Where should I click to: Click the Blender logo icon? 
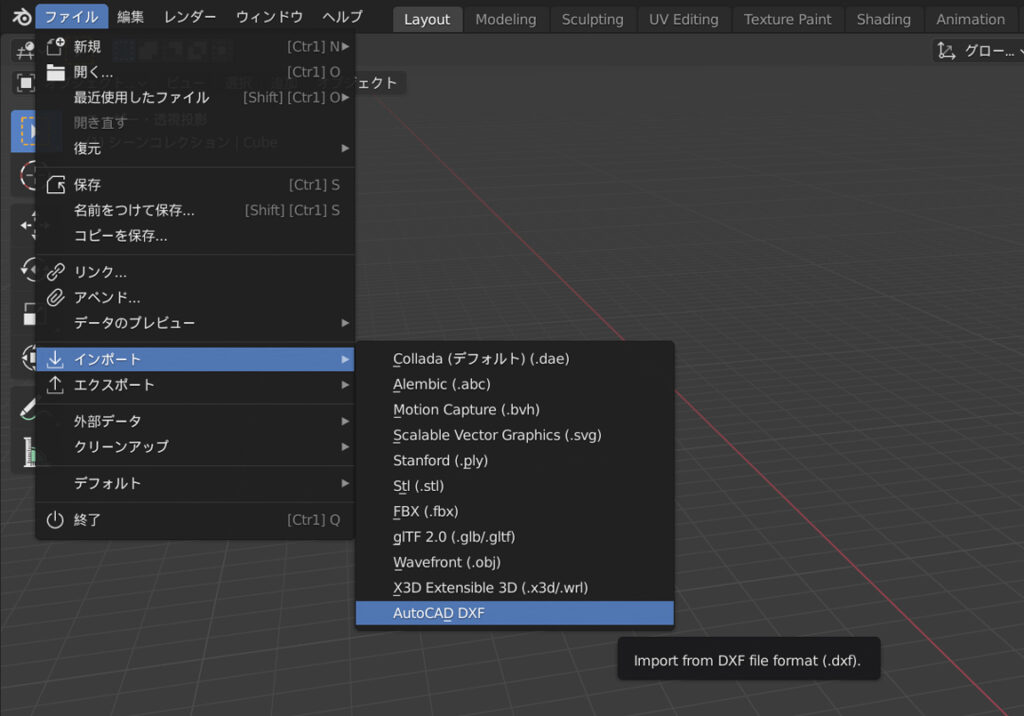22,17
